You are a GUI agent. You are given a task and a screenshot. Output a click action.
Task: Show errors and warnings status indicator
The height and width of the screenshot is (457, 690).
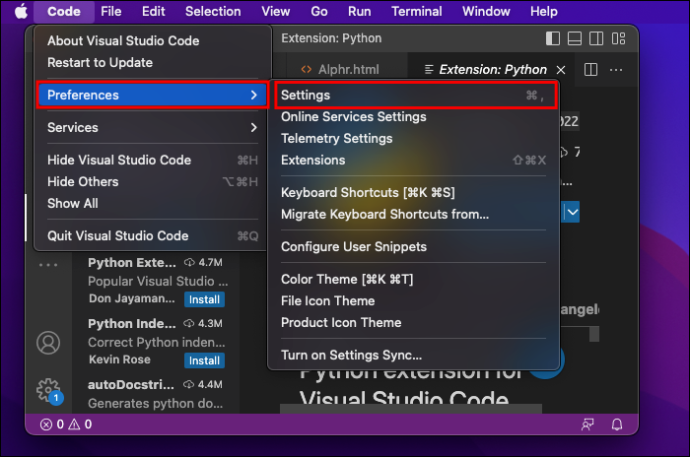66,424
